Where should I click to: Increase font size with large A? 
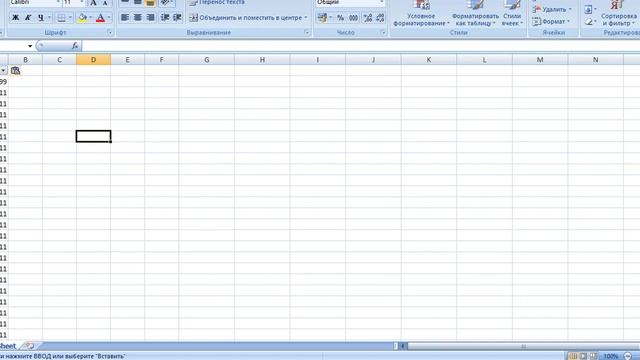(x=93, y=3)
